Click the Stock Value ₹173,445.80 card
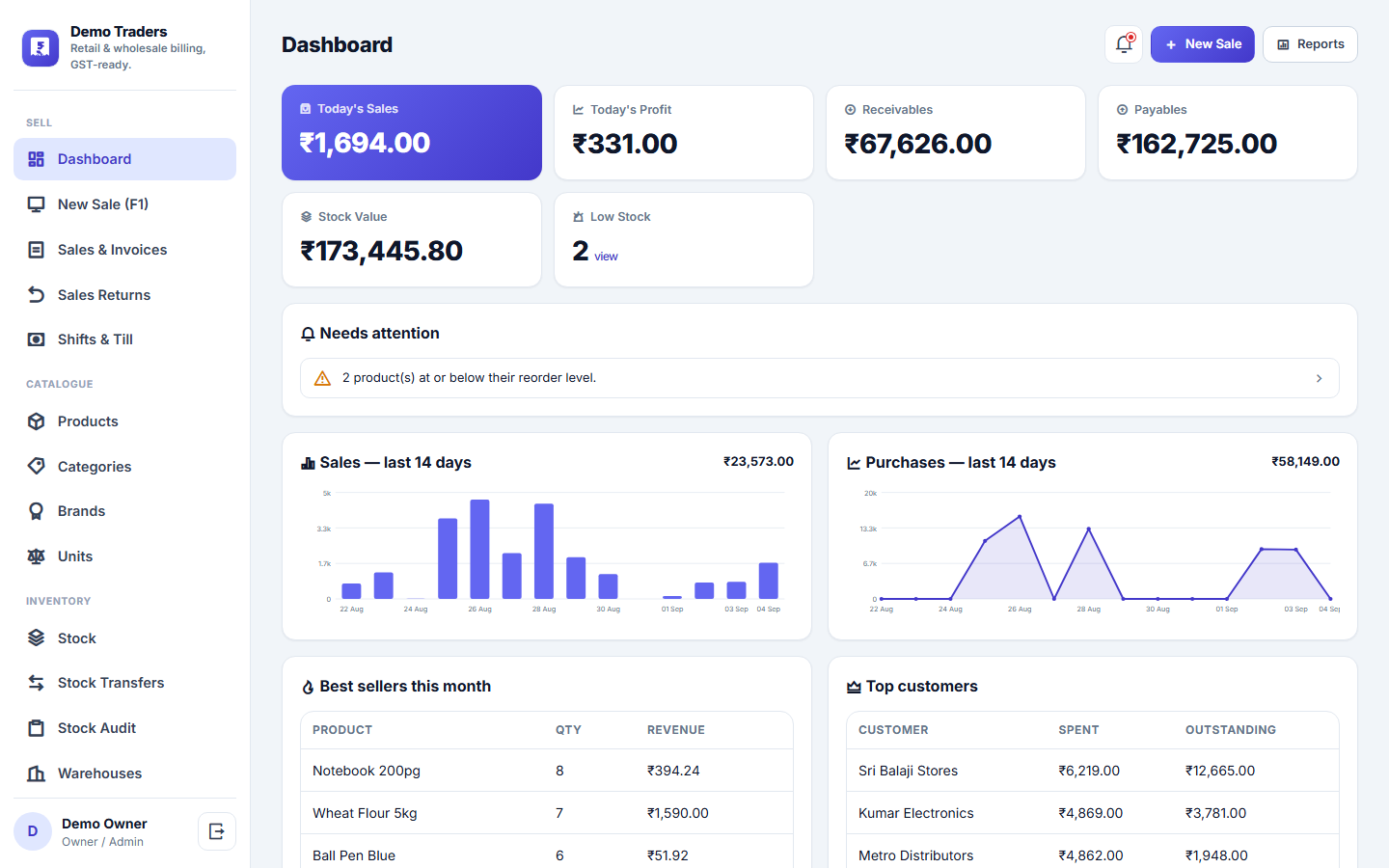The height and width of the screenshot is (868, 1389). tap(412, 239)
